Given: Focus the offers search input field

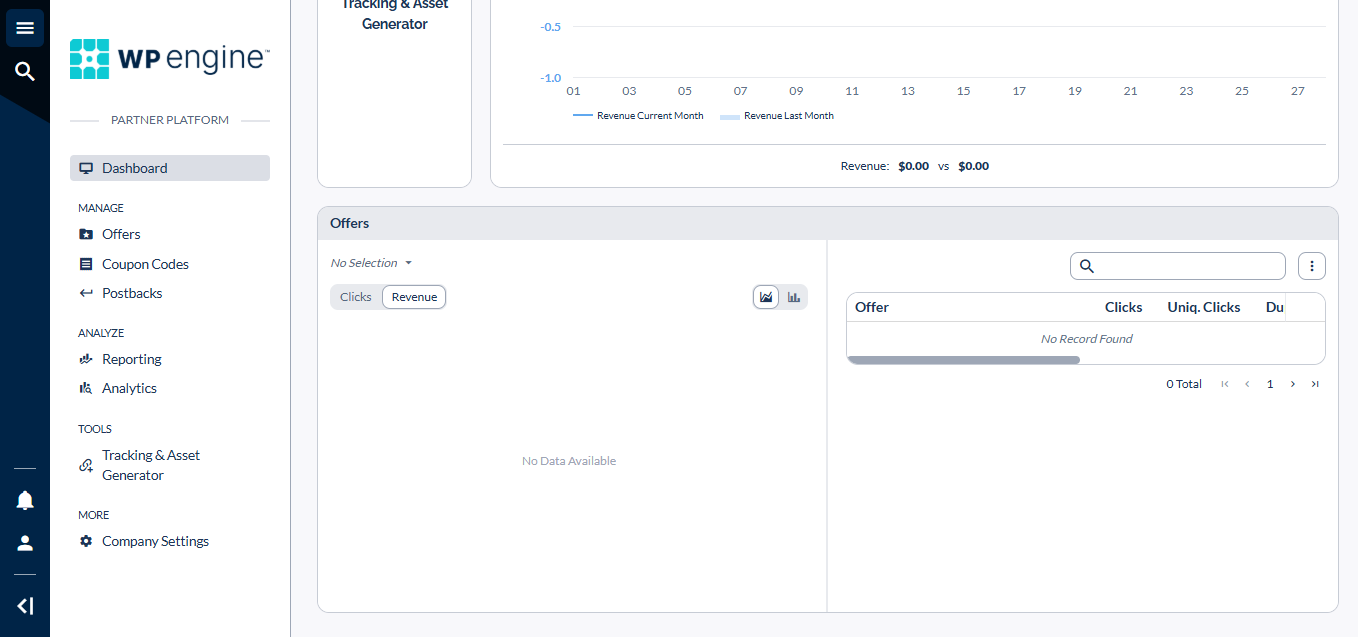Looking at the screenshot, I should [x=1178, y=266].
